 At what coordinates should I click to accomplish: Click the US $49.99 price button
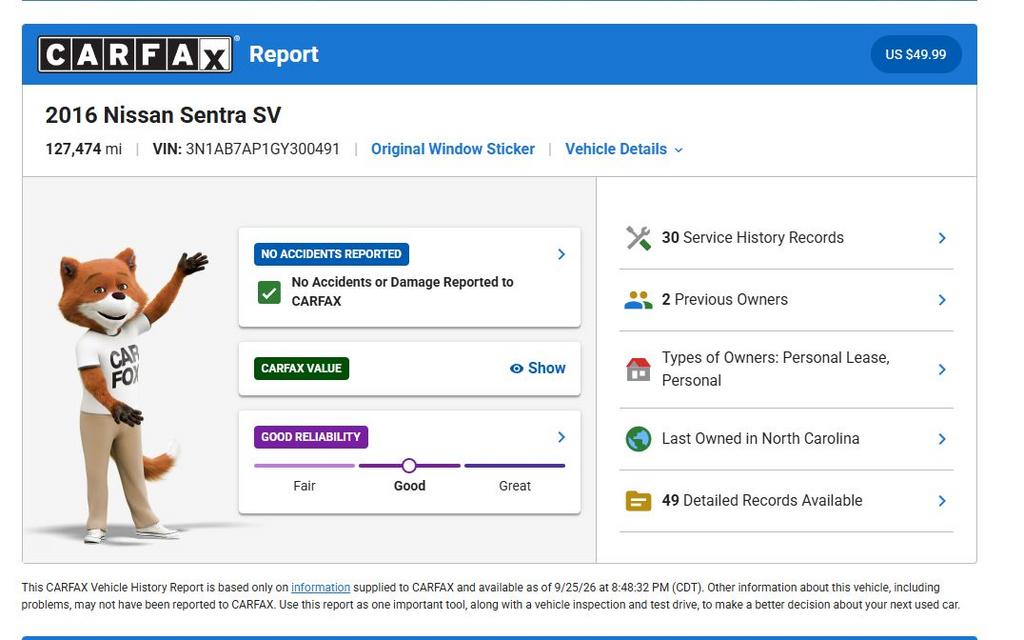(x=916, y=54)
